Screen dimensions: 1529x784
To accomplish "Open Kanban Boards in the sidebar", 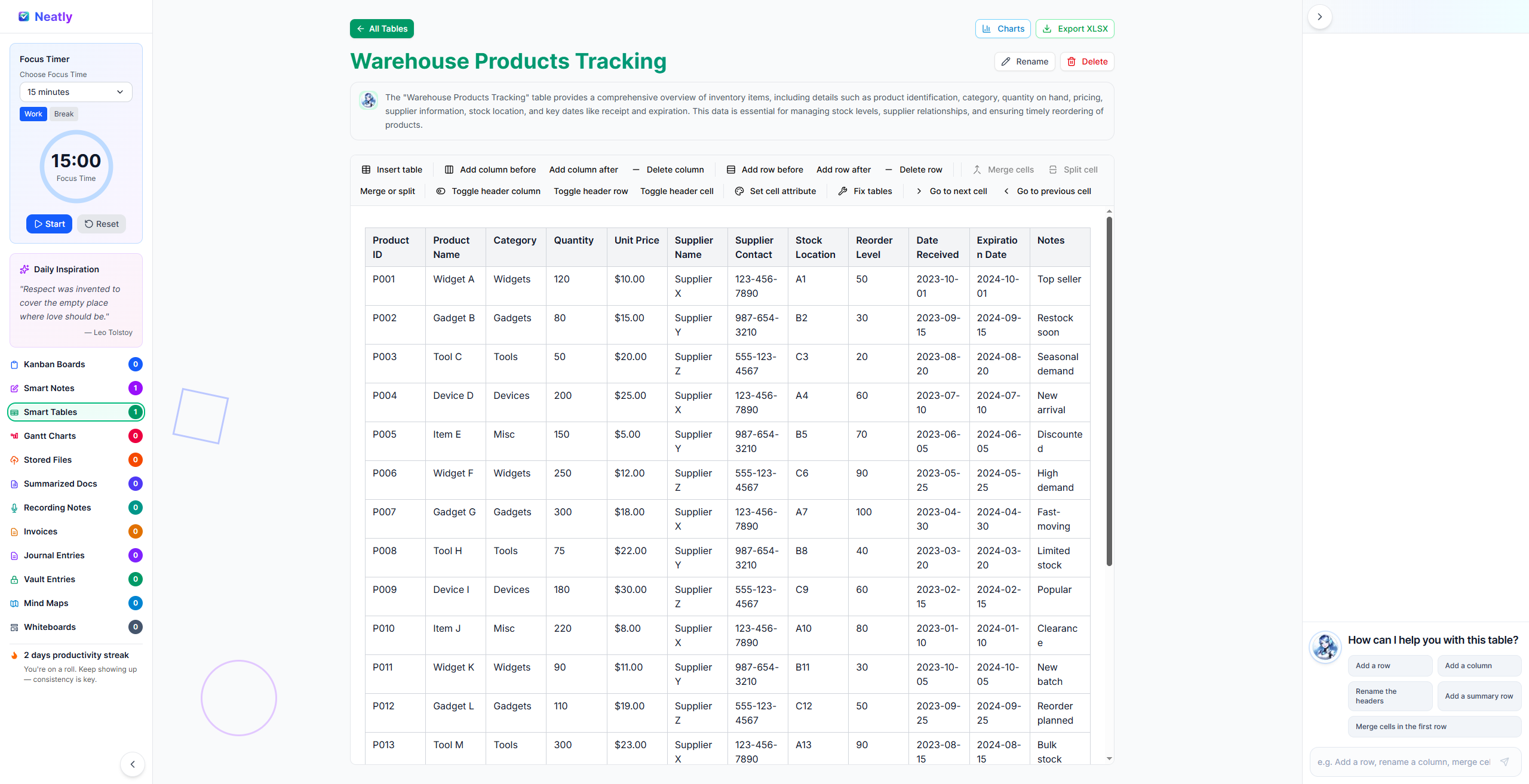I will (54, 364).
